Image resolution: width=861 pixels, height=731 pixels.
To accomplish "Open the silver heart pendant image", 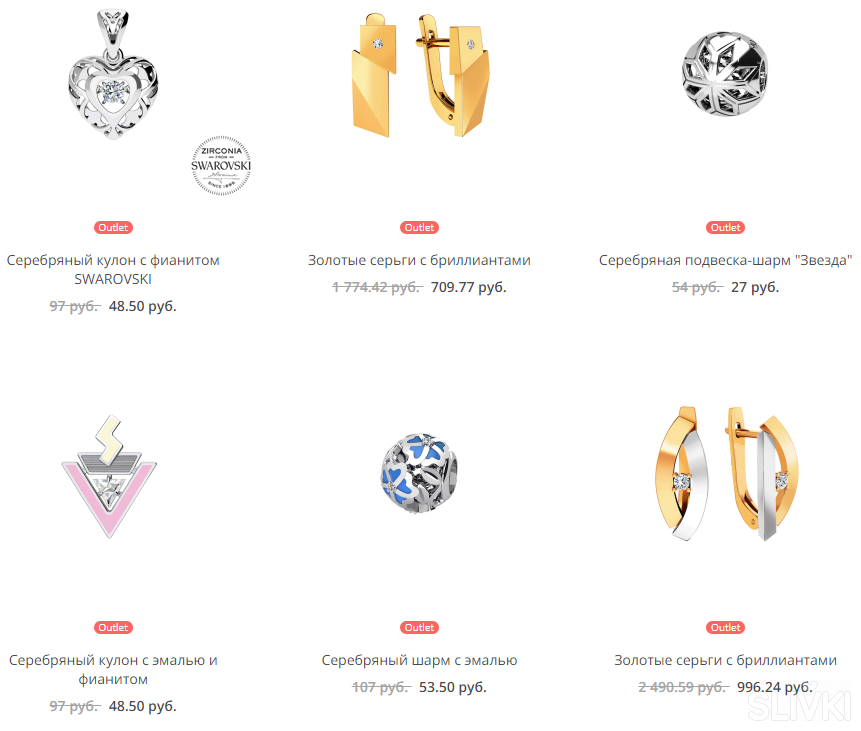I will click(x=113, y=74).
